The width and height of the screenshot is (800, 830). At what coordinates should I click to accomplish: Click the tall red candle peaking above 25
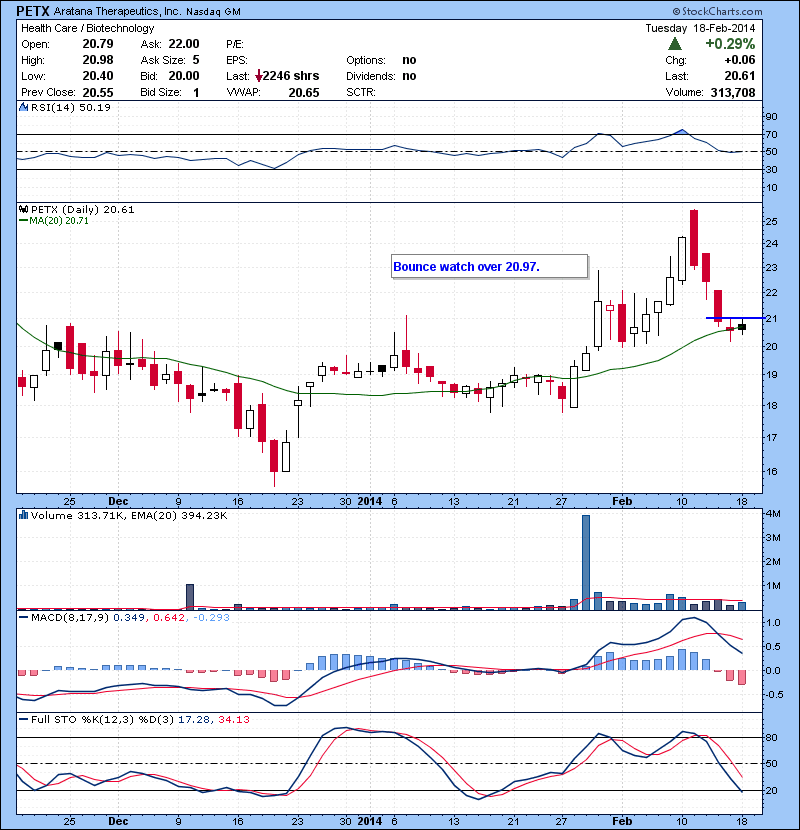pos(694,238)
